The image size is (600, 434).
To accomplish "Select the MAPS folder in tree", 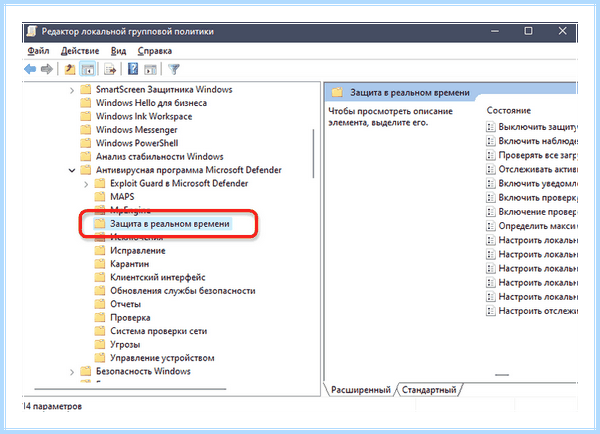I will (122, 197).
